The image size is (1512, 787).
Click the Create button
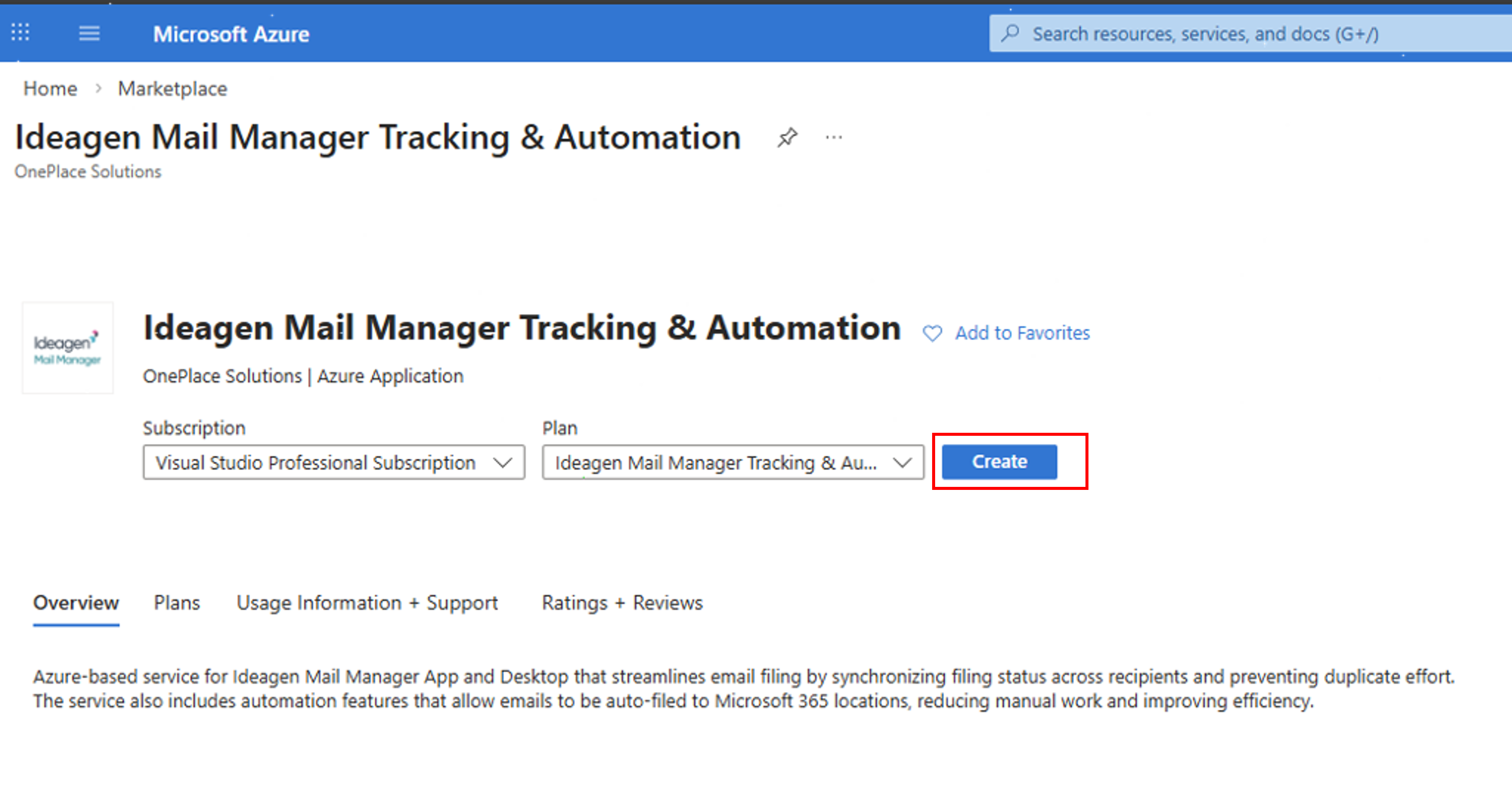1000,462
